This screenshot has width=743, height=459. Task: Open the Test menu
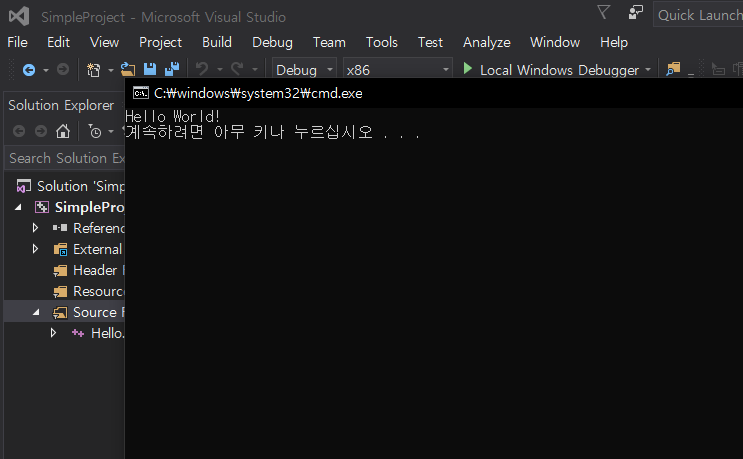pos(430,42)
